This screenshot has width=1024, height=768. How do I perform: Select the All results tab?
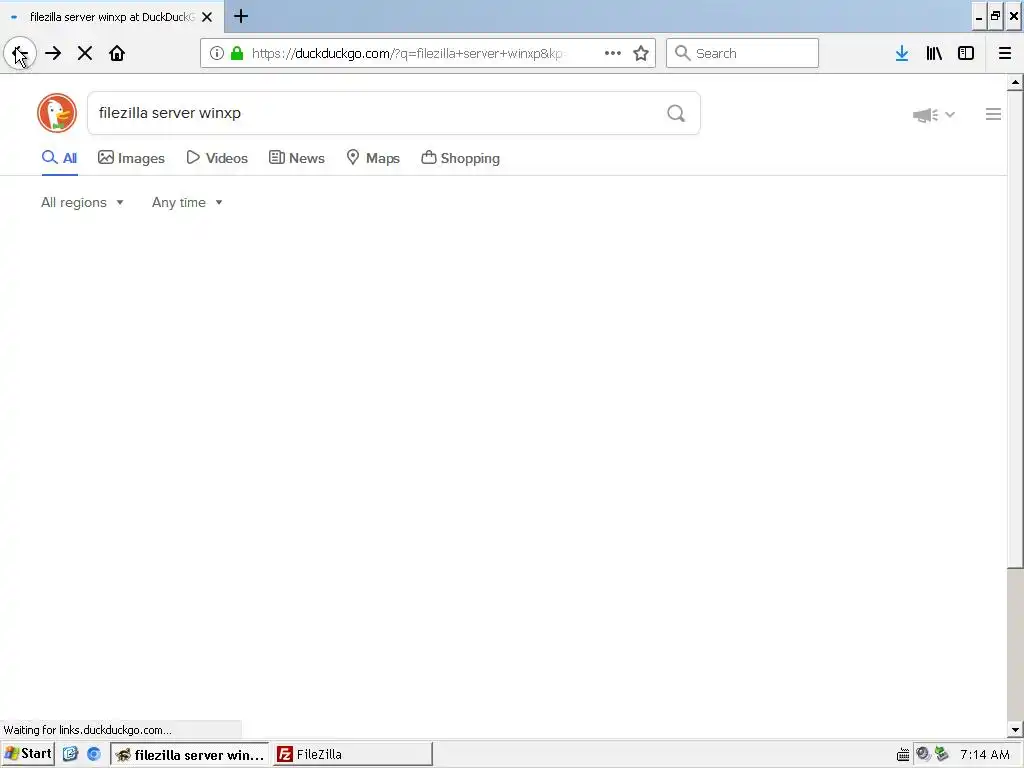(59, 158)
